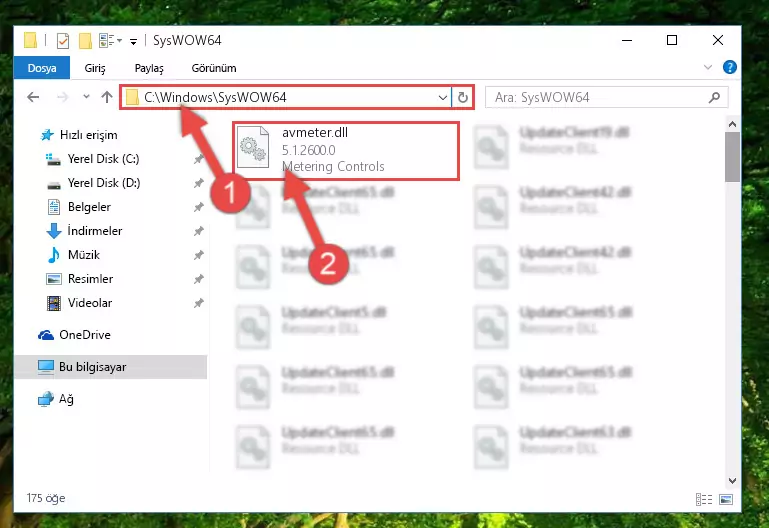Click the Hızlı erişim star icon

click(47, 135)
